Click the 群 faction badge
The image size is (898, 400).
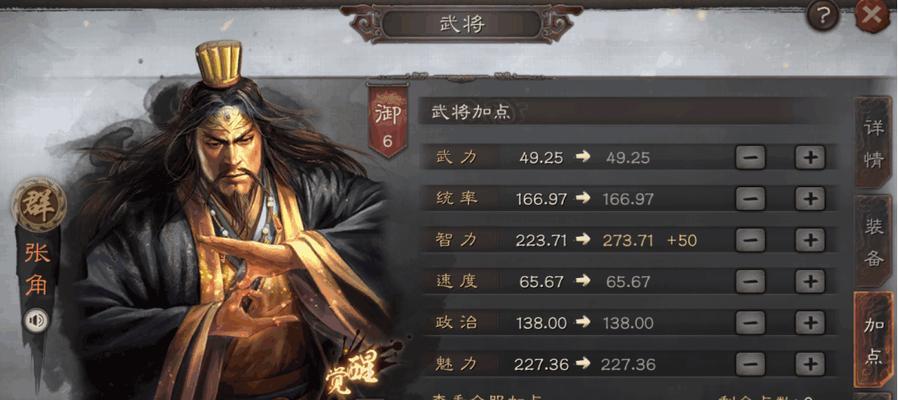click(x=39, y=205)
